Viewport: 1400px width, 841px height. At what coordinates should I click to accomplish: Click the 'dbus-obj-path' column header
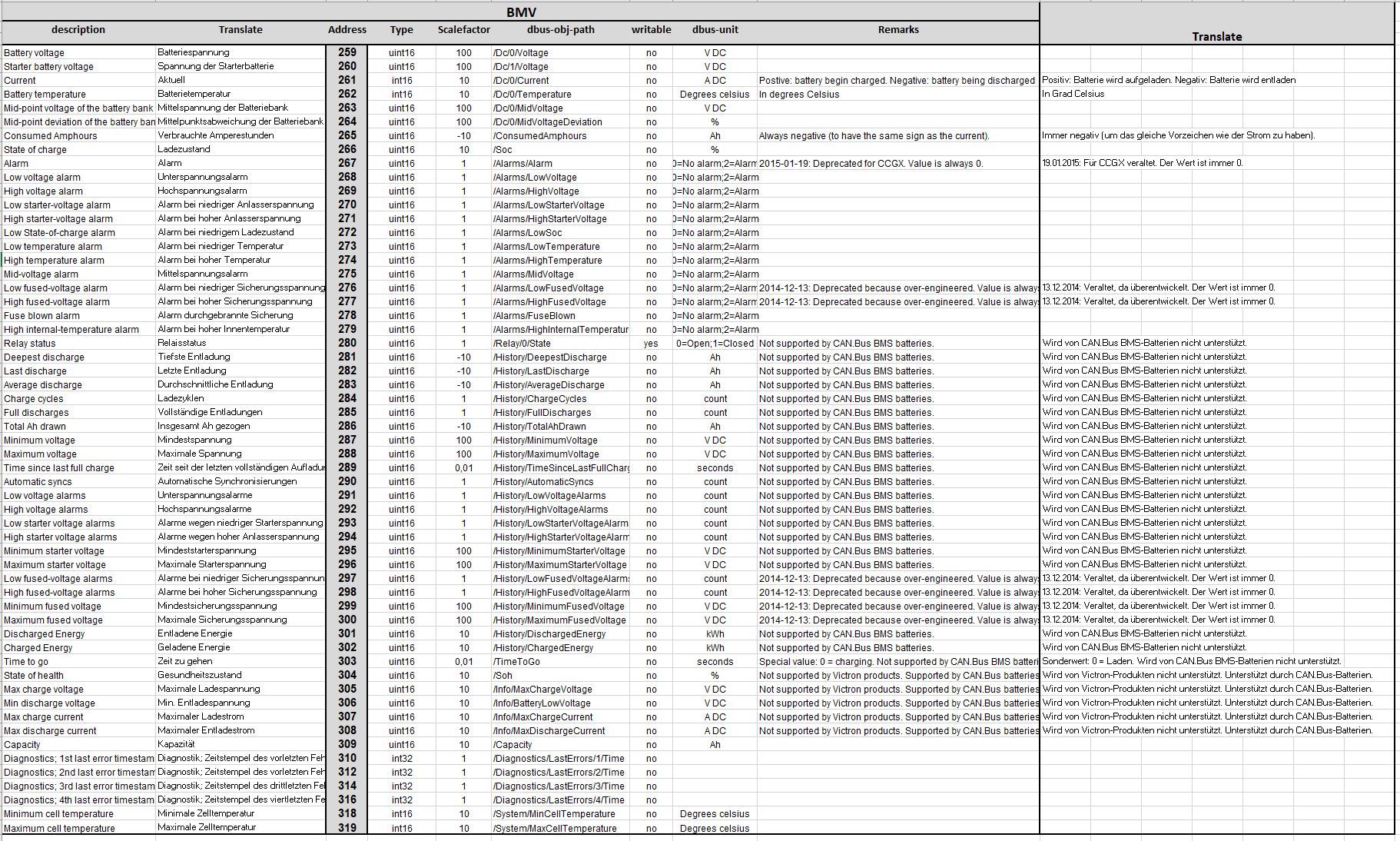(x=561, y=30)
